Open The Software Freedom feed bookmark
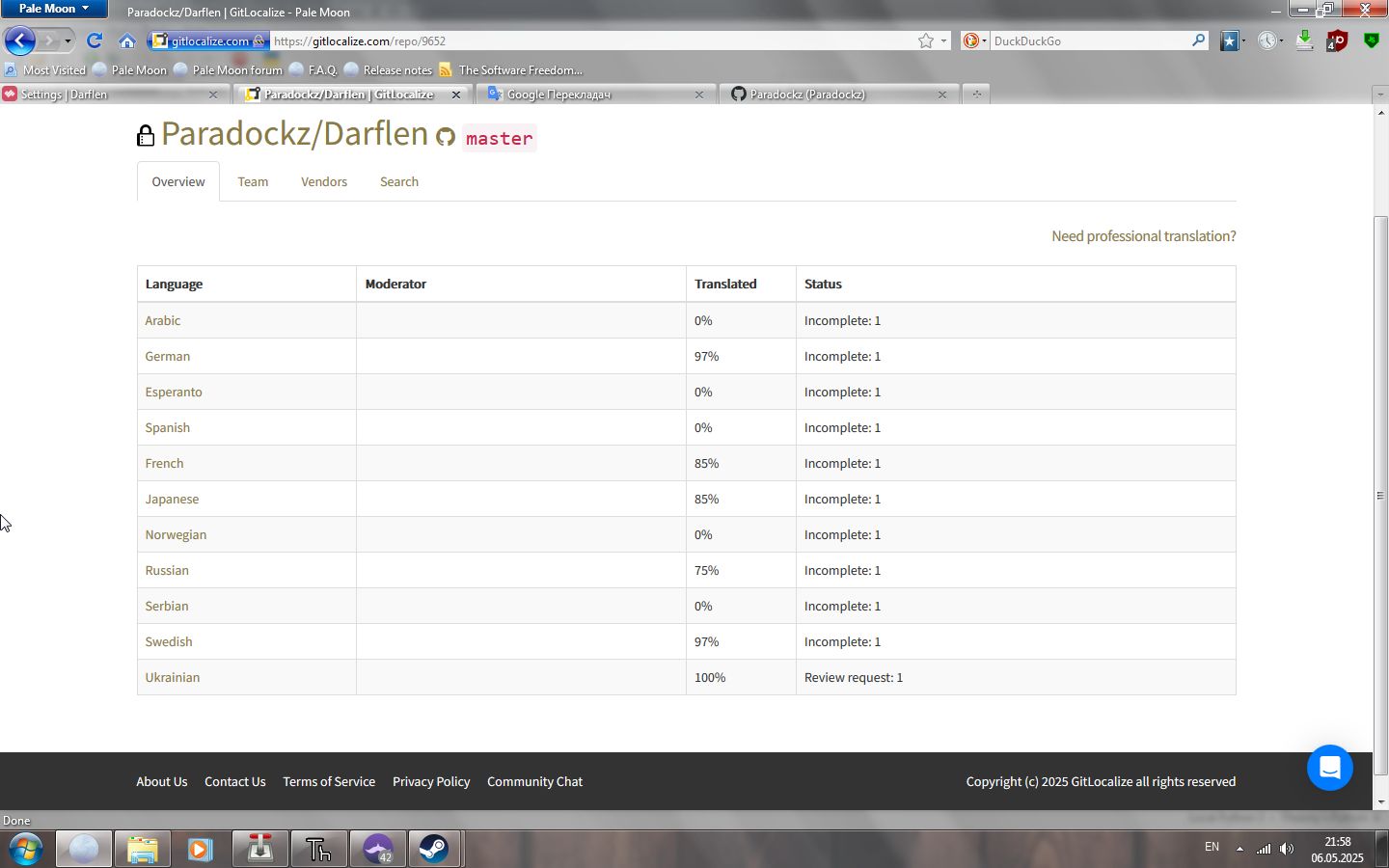 coord(510,69)
